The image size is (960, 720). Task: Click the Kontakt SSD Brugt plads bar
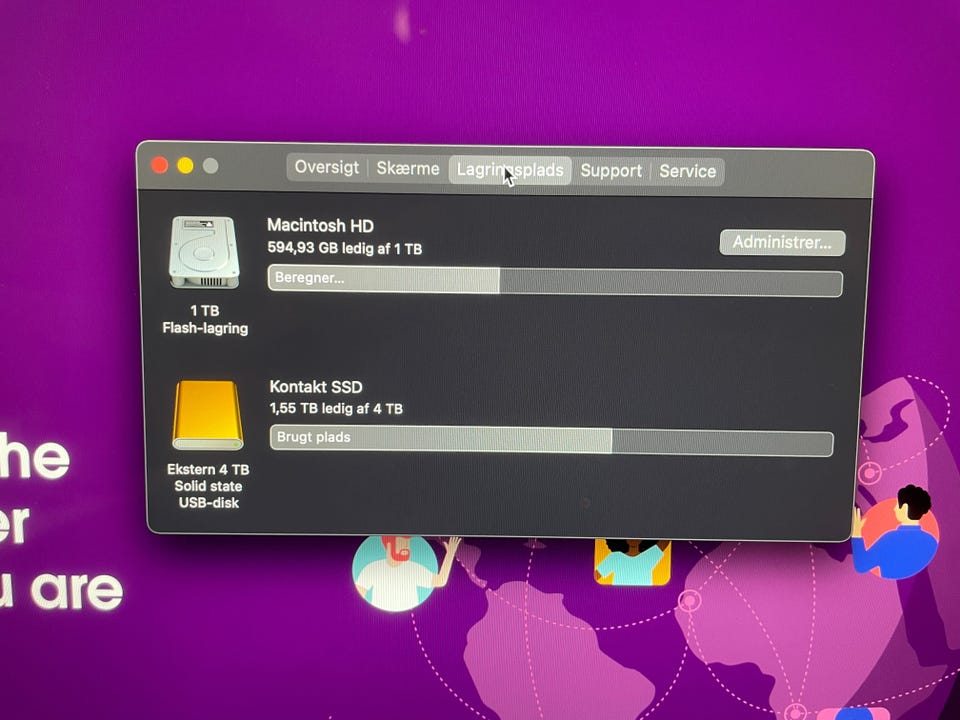click(551, 440)
